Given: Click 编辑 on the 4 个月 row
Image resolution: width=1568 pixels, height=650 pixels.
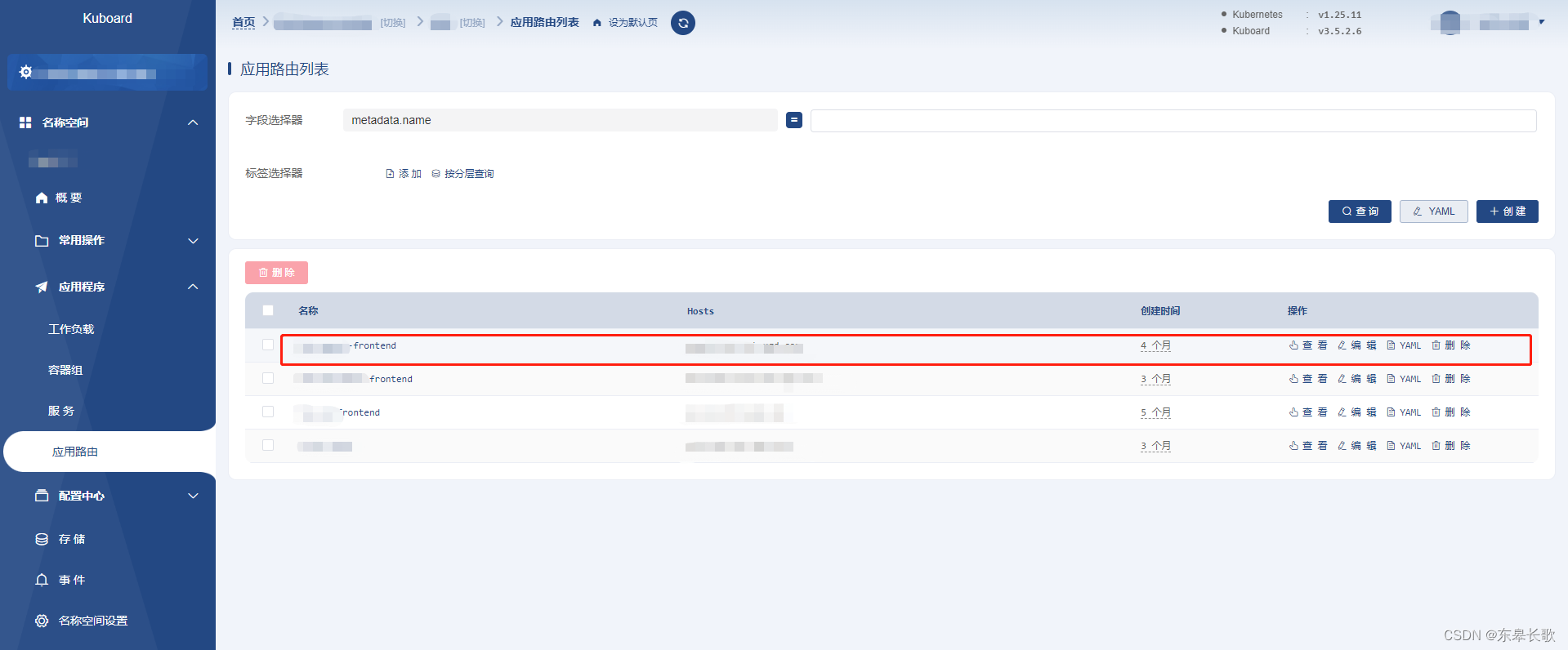Looking at the screenshot, I should [1357, 345].
